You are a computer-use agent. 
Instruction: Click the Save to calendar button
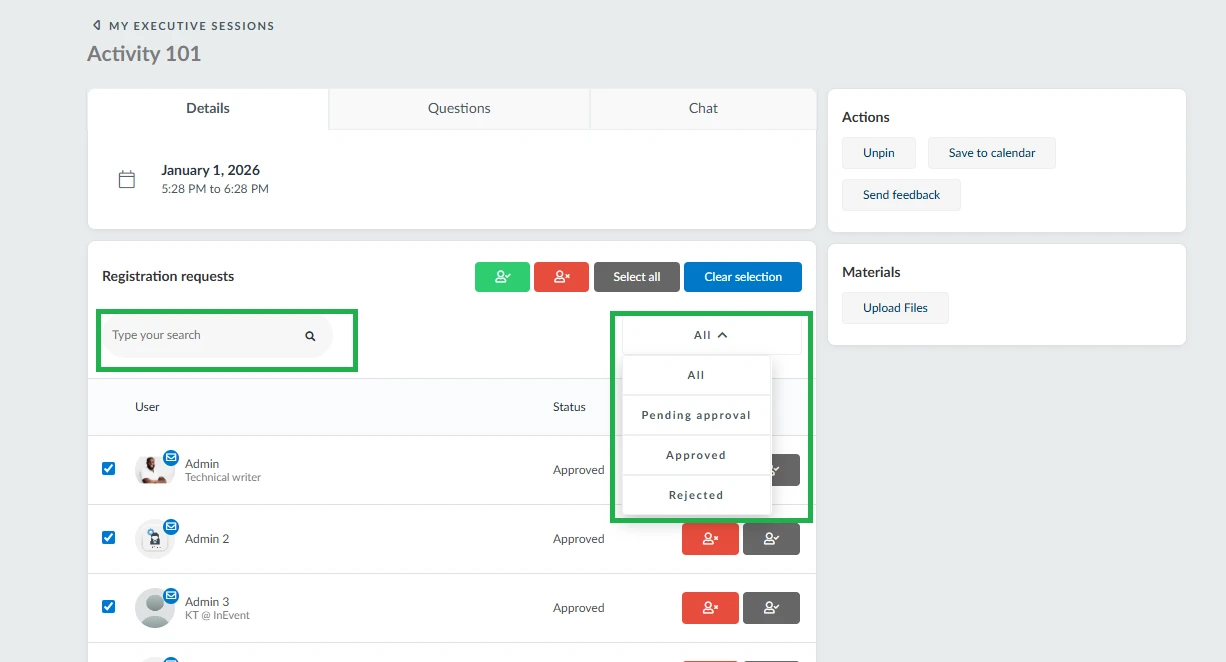tap(991, 153)
